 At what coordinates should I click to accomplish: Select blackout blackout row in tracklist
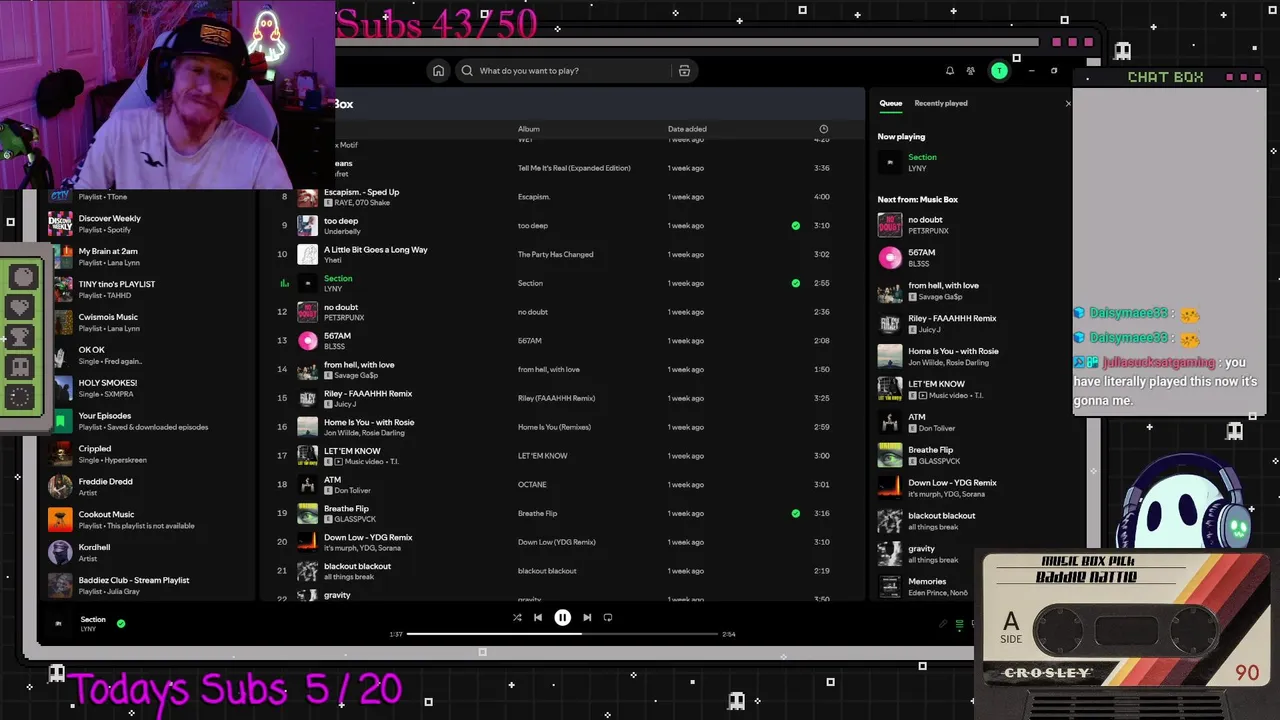(560, 571)
